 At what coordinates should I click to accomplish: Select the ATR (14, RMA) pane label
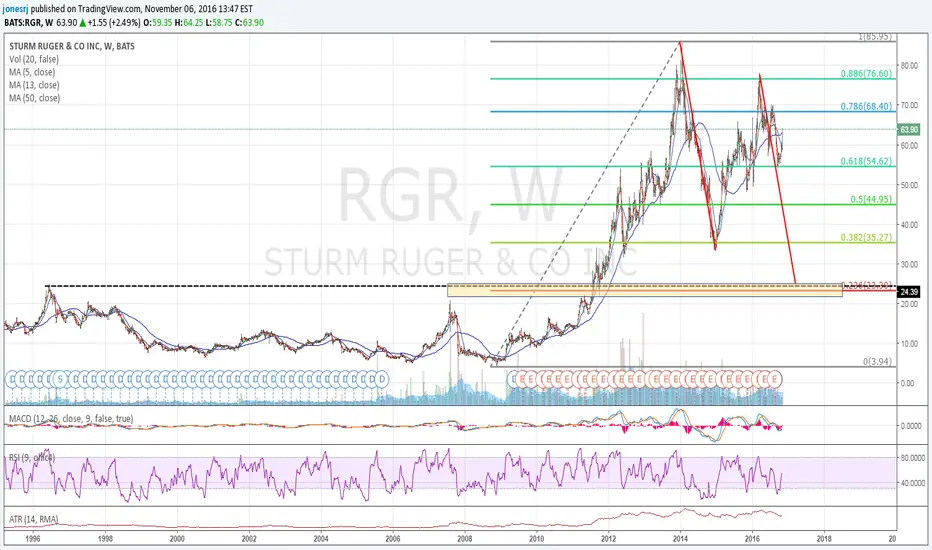pos(33,519)
